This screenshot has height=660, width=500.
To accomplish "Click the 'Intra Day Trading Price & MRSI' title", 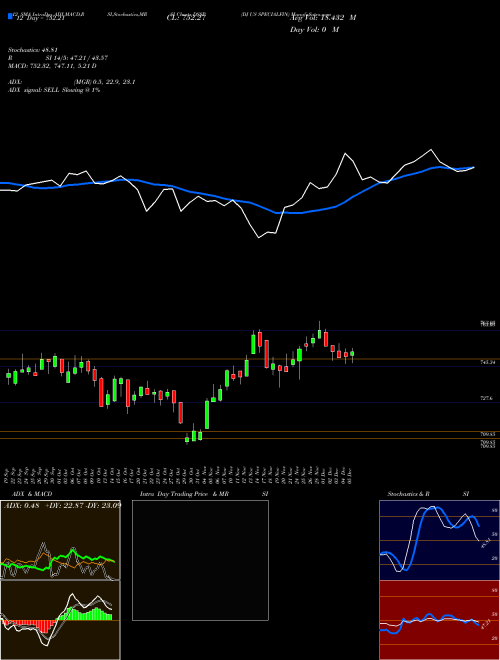I will click(204, 494).
